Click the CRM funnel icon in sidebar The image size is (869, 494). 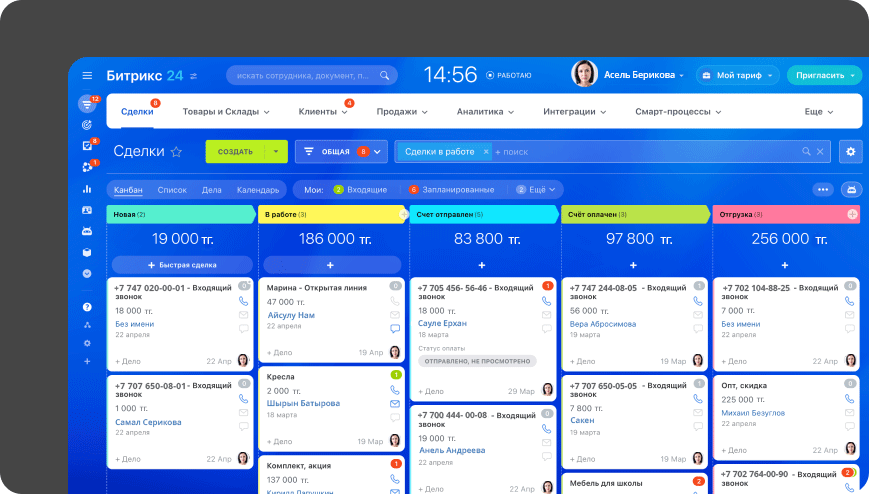click(x=87, y=104)
